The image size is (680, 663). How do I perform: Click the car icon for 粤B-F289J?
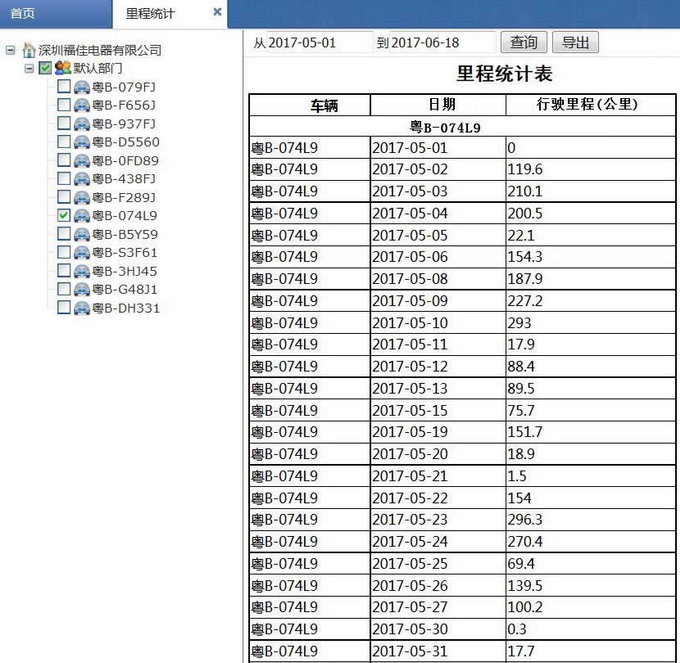pos(81,197)
